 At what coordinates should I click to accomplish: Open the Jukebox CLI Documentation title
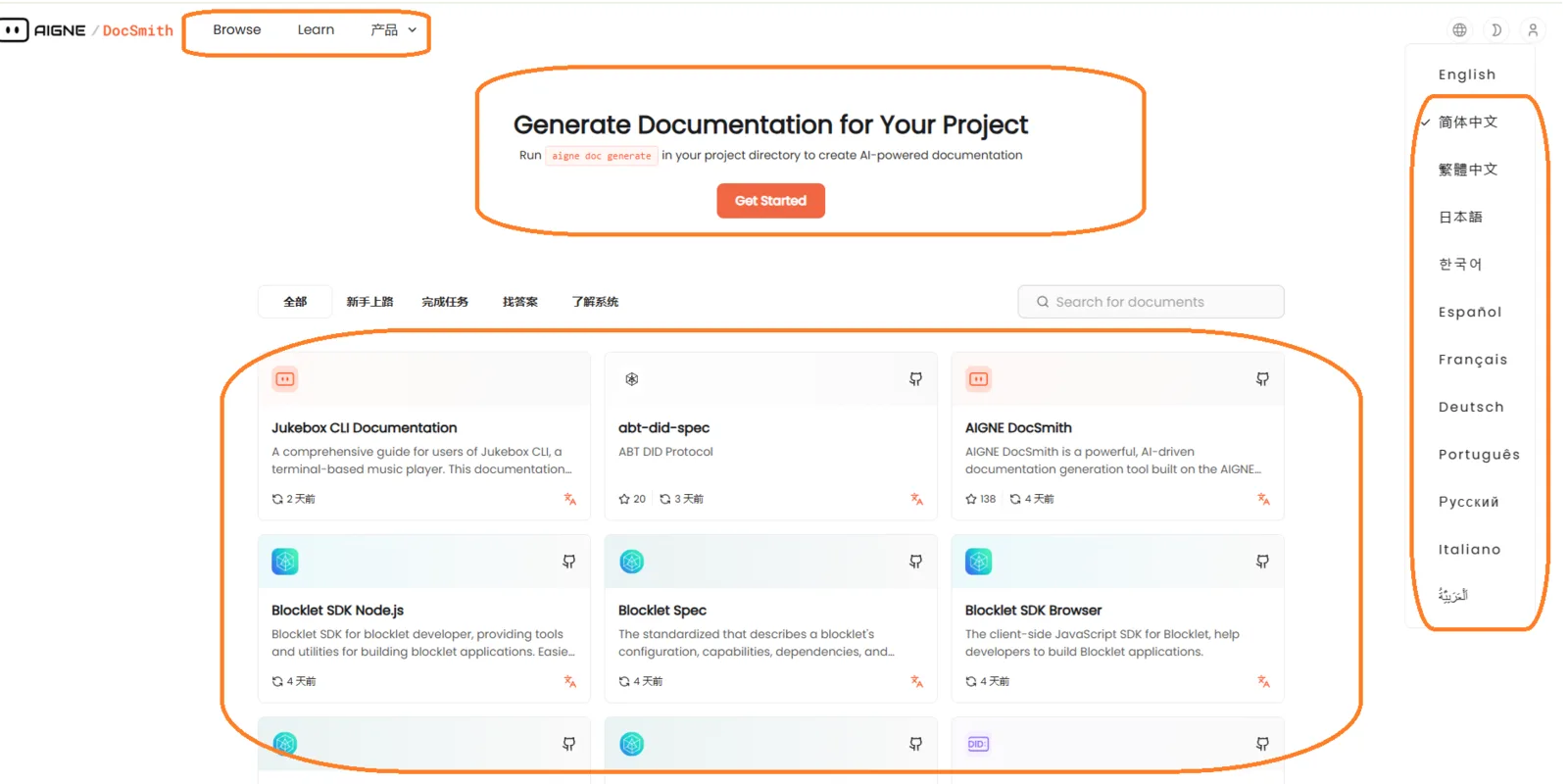[x=365, y=428]
